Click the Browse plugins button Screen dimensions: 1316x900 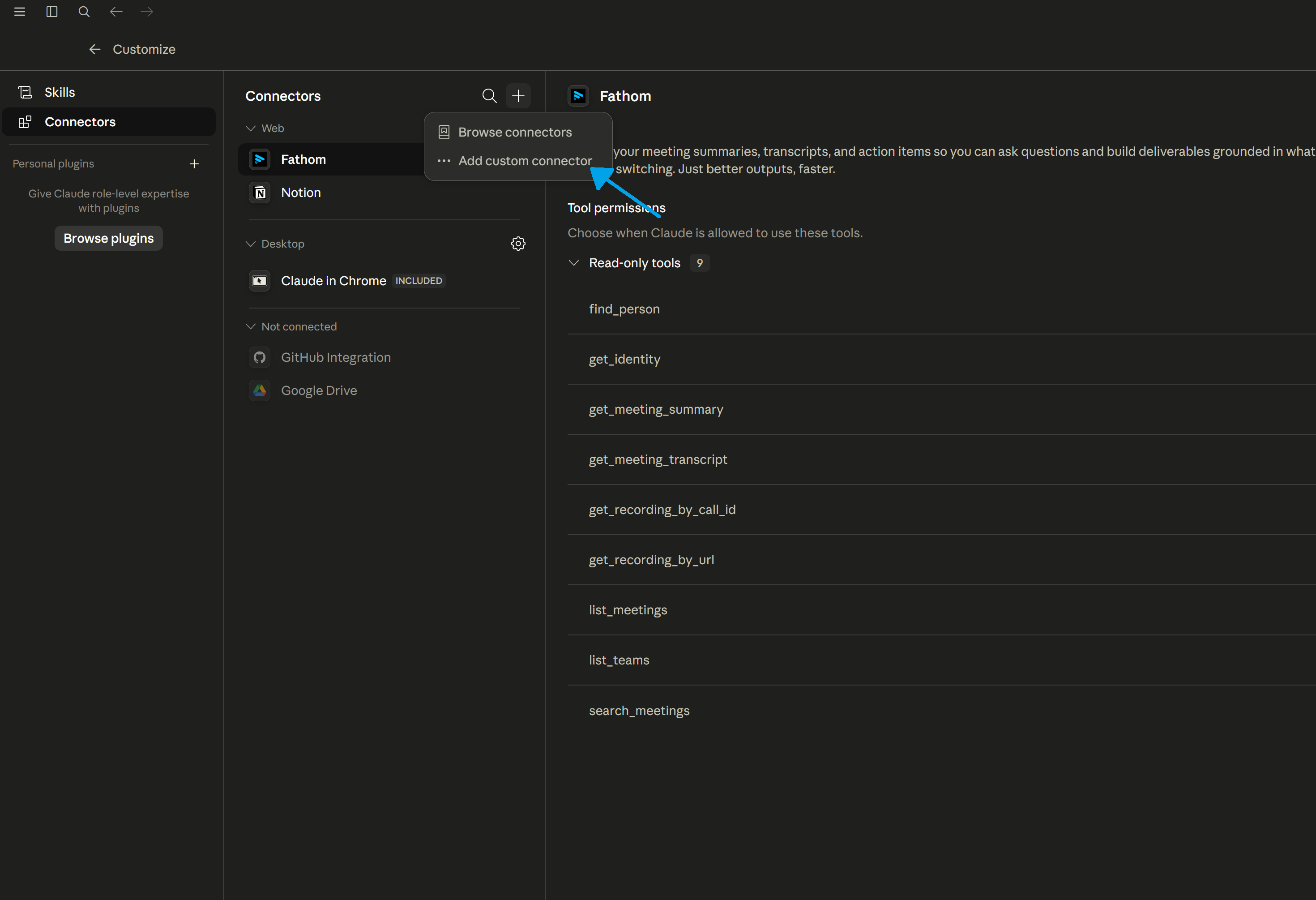coord(109,239)
